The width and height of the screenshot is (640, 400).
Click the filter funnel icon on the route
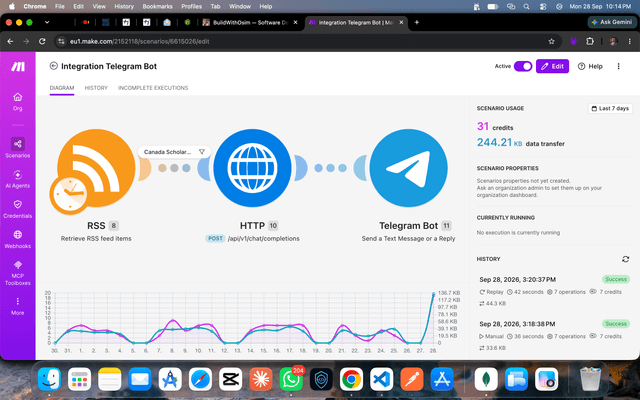[x=202, y=152]
